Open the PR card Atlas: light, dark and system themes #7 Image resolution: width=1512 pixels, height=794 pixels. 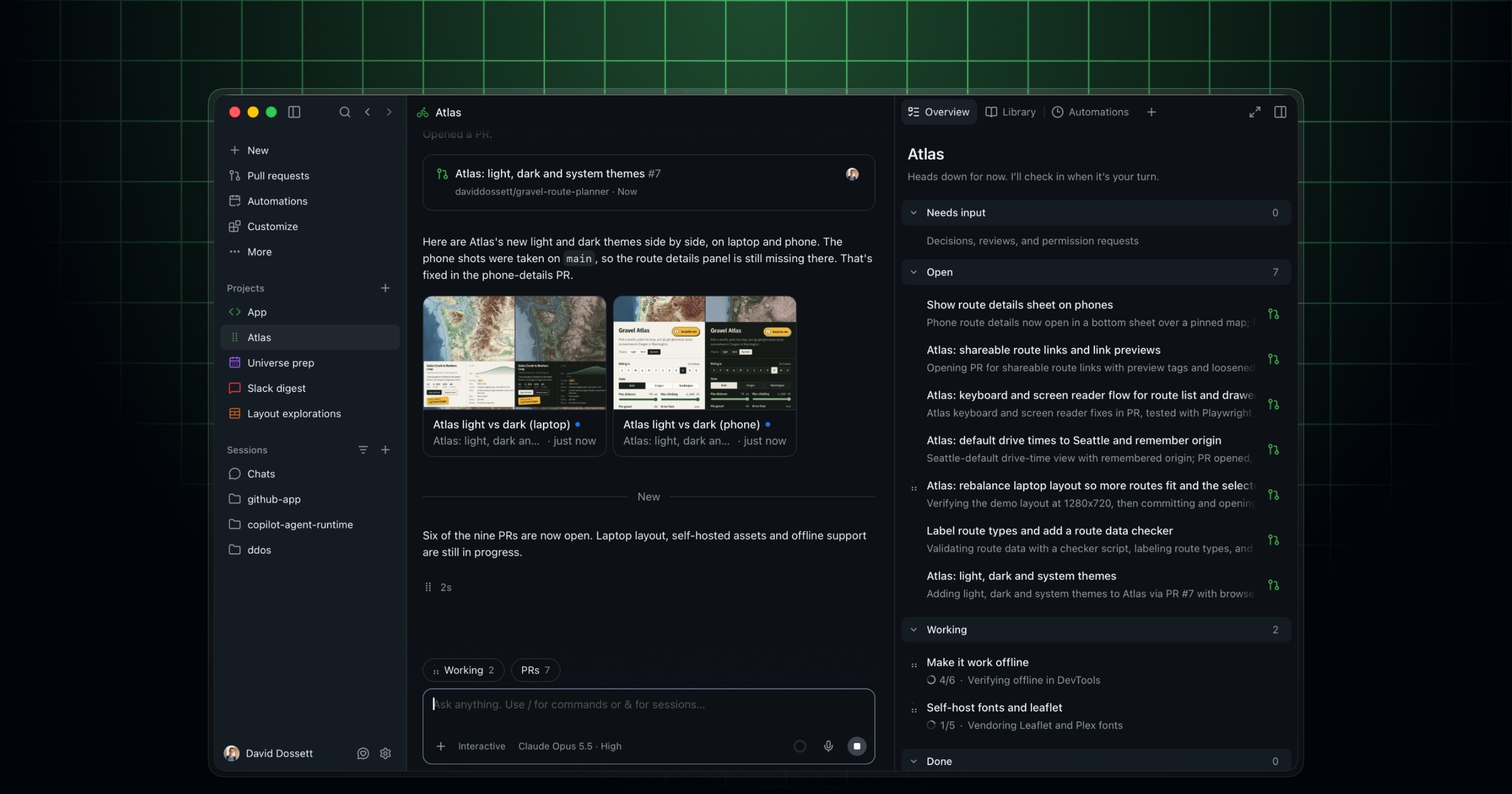[x=648, y=182]
